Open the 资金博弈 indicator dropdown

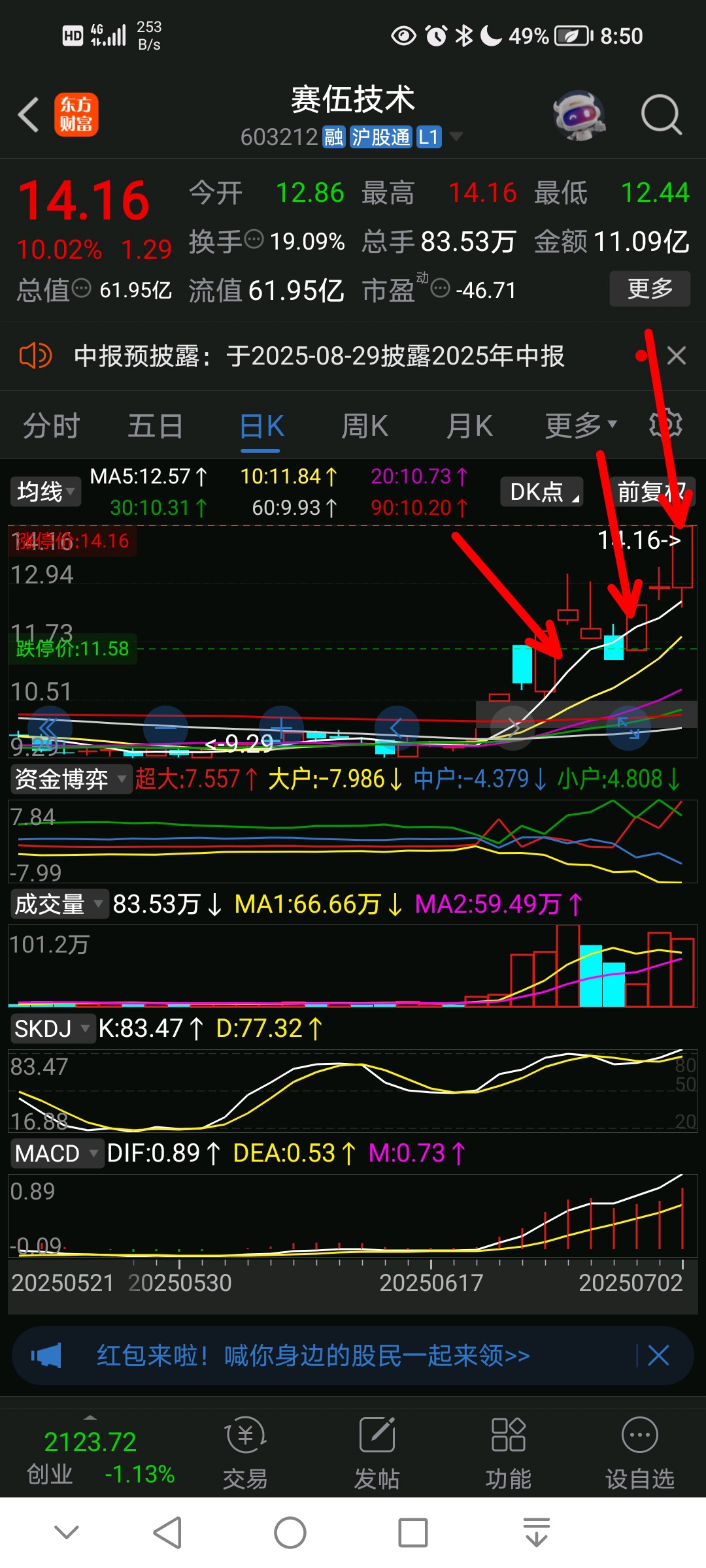coord(71,779)
